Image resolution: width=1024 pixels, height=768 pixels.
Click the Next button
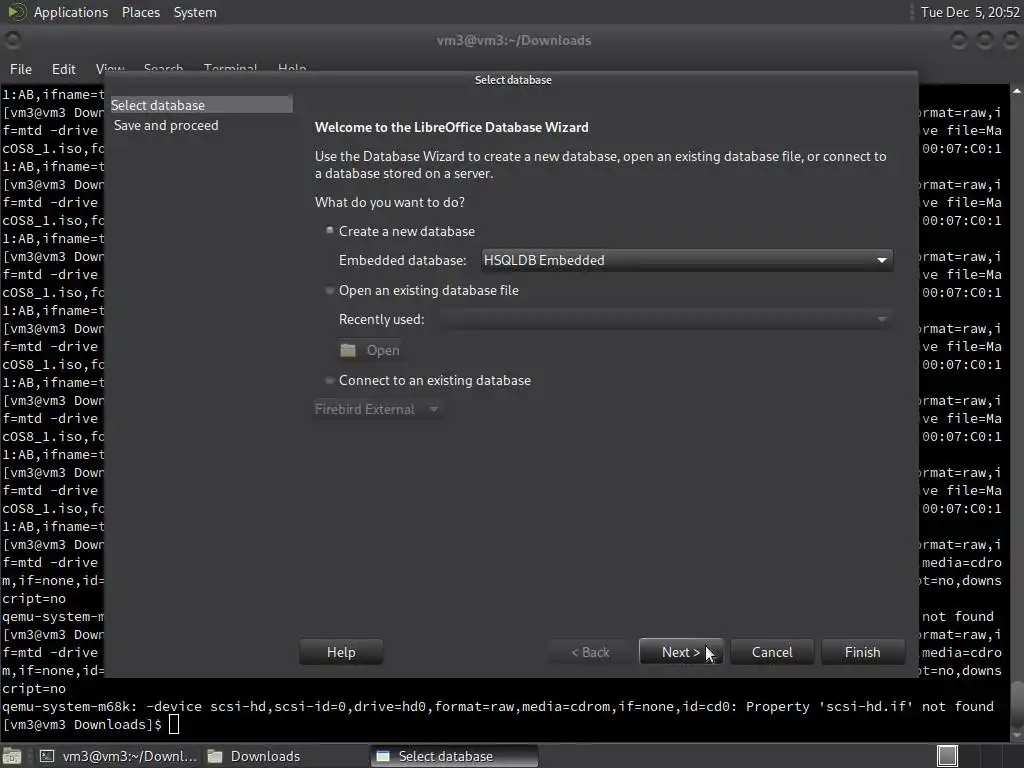pos(680,652)
